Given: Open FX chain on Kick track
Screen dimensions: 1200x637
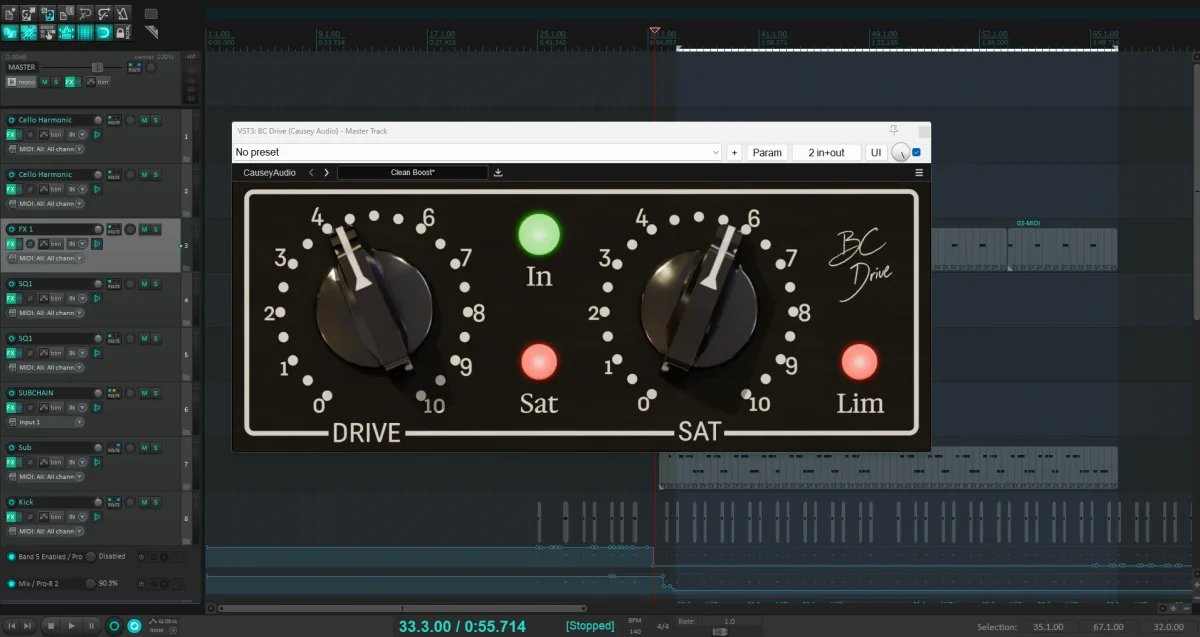Looking at the screenshot, I should click(x=11, y=517).
